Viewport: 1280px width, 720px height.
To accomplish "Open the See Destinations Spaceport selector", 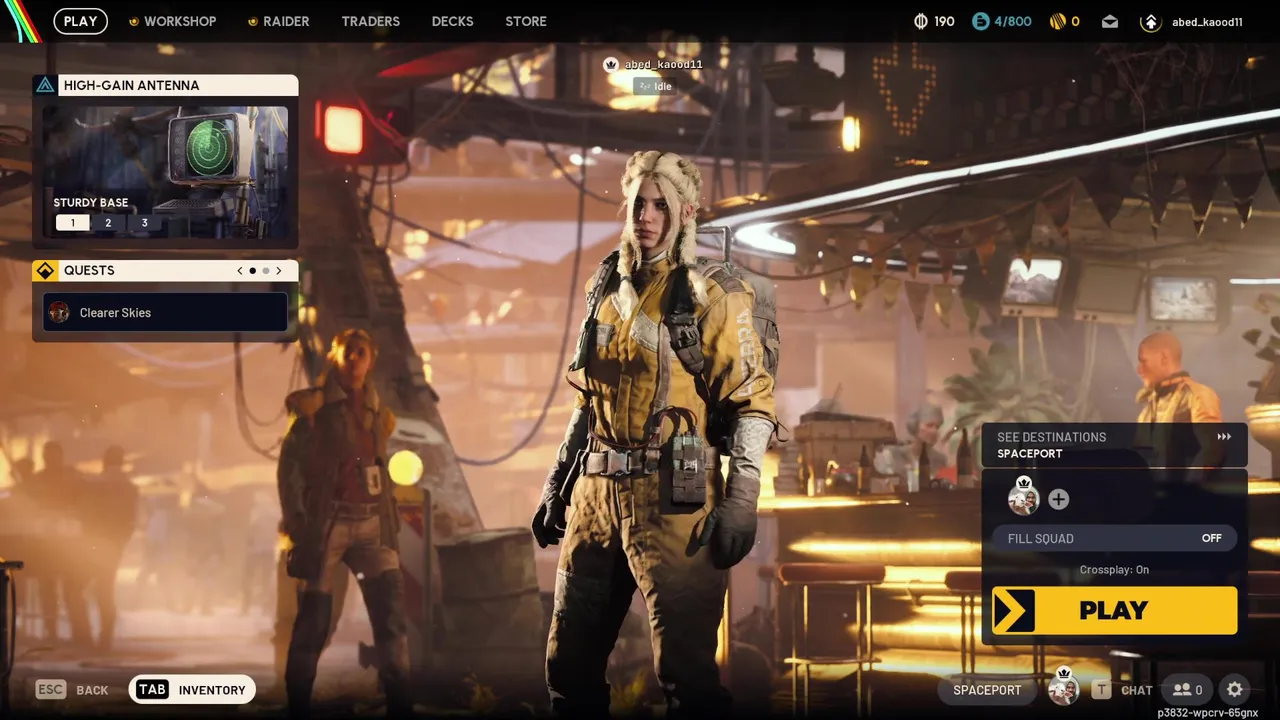I will [x=1114, y=445].
